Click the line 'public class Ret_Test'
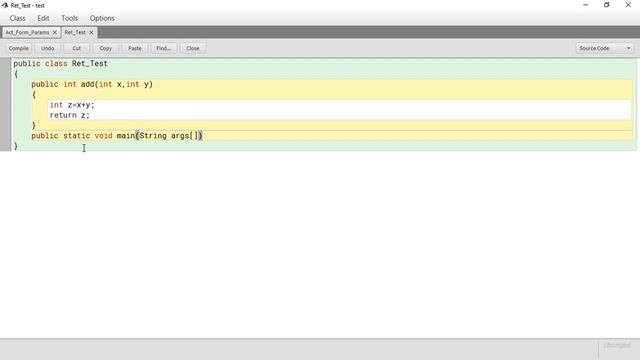Image resolution: width=640 pixels, height=360 pixels. tap(60, 64)
